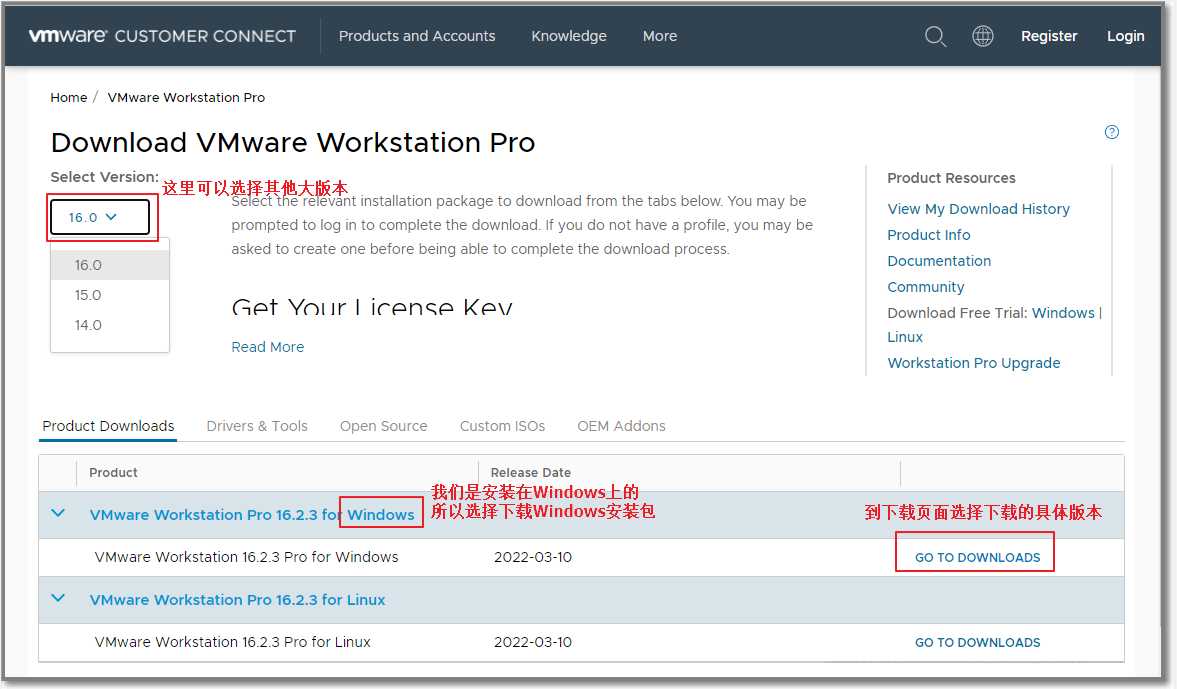
Task: Switch to the Drivers & Tools tab
Action: pyautogui.click(x=257, y=426)
